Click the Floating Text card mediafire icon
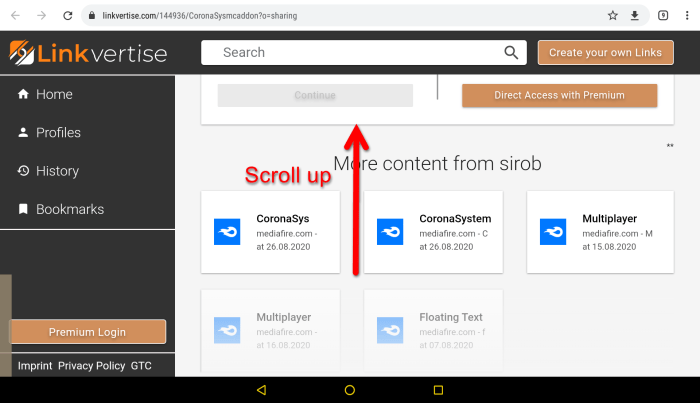The height and width of the screenshot is (403, 700). tap(390, 330)
